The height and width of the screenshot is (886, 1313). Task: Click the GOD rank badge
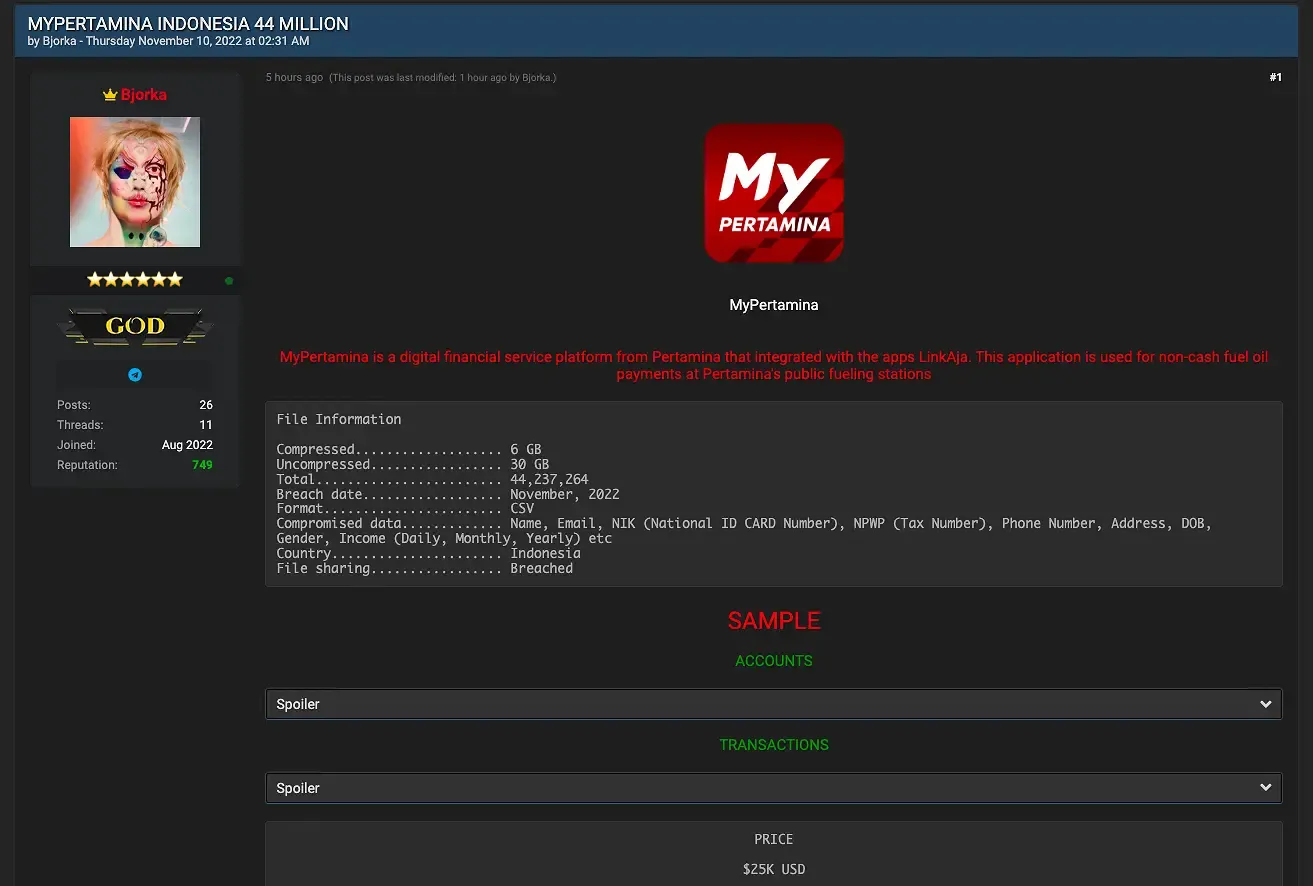[x=135, y=326]
